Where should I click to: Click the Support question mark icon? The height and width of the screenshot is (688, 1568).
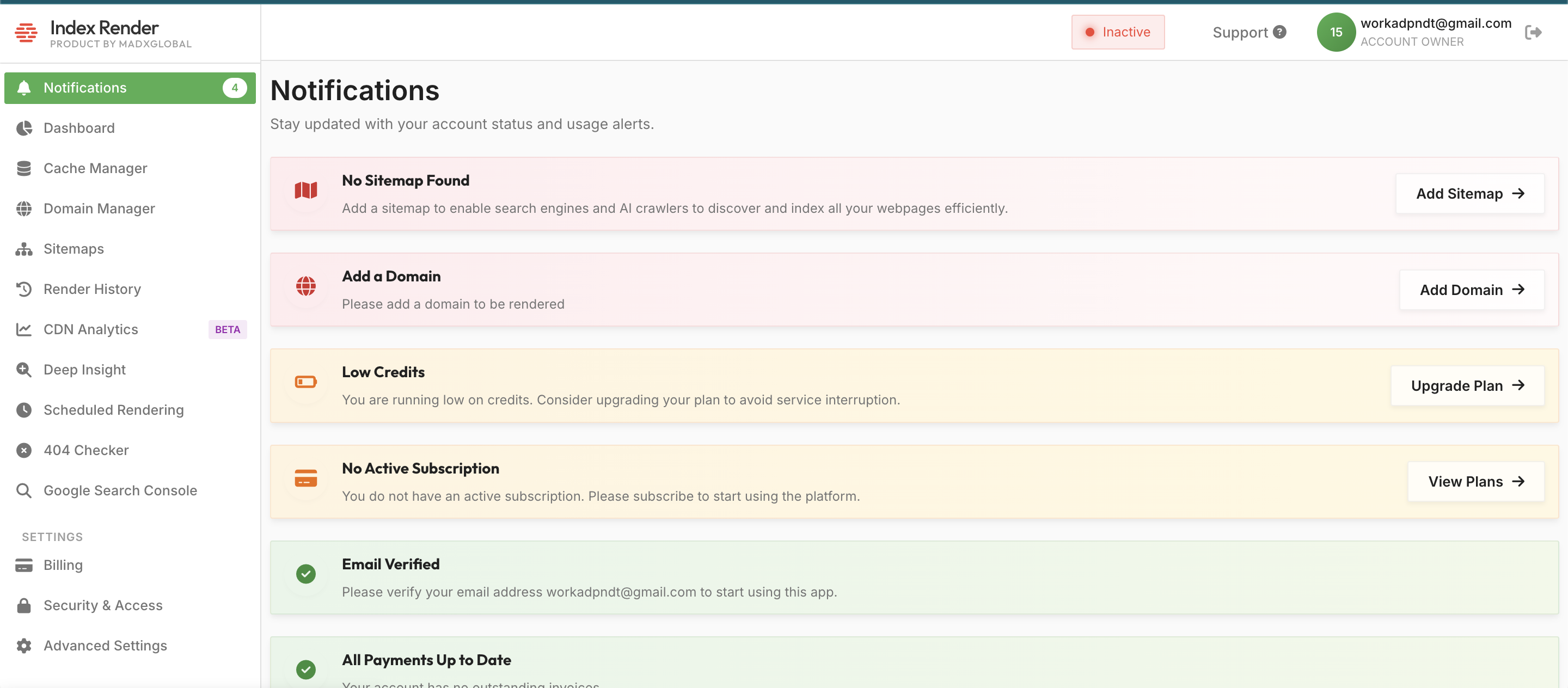coord(1279,32)
